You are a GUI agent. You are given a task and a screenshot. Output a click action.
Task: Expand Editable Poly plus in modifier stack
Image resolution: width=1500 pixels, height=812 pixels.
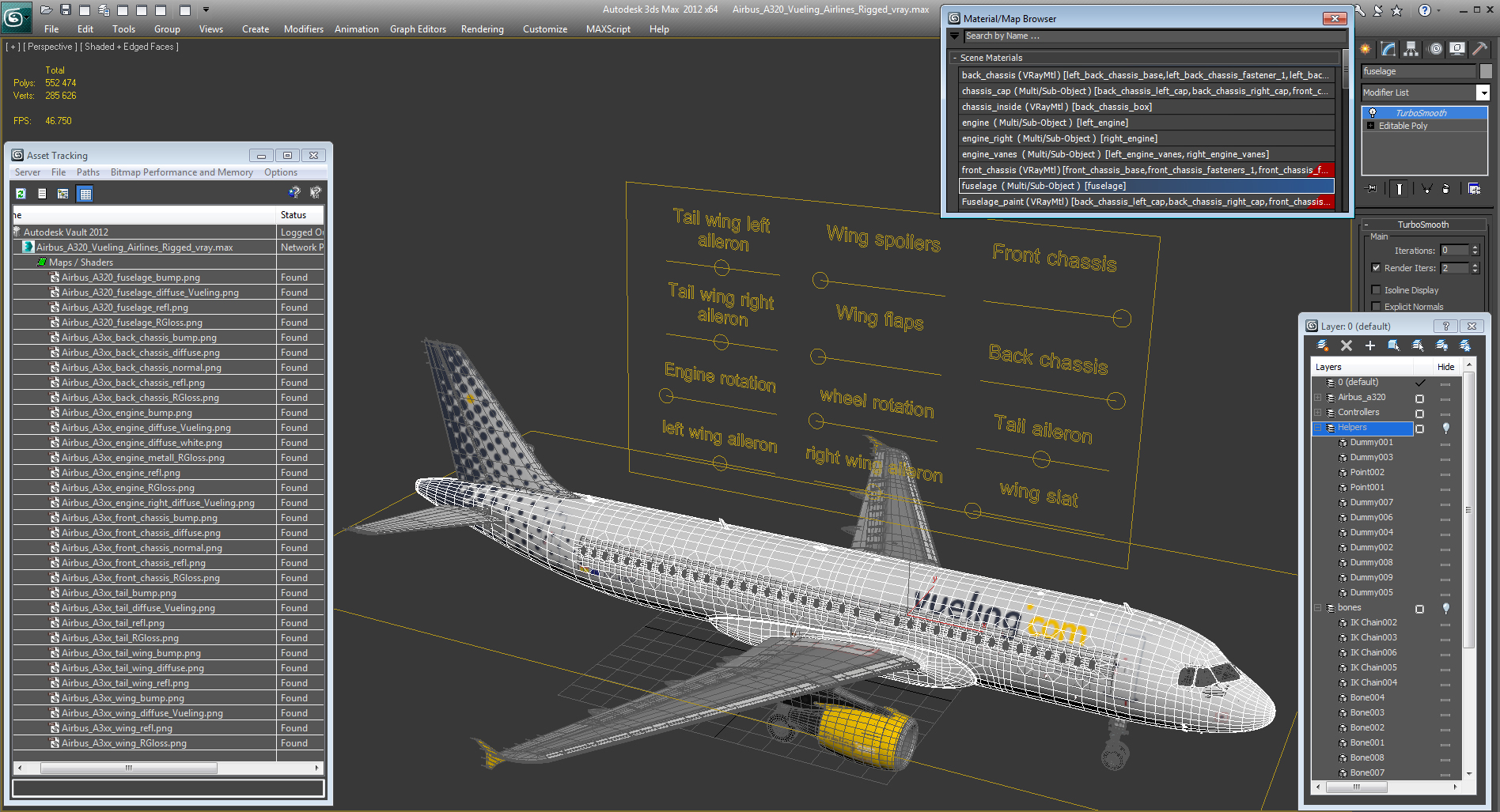[x=1370, y=126]
